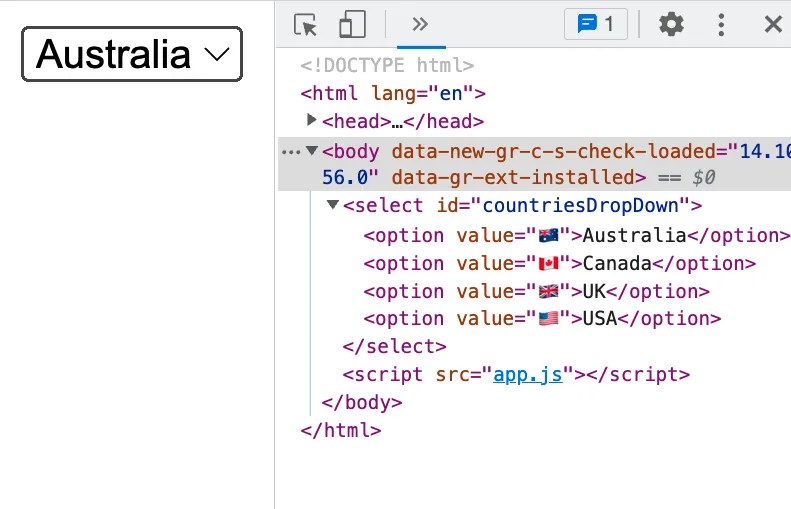Click the Australian flag emoji value
791x509 pixels.
pyautogui.click(x=548, y=236)
